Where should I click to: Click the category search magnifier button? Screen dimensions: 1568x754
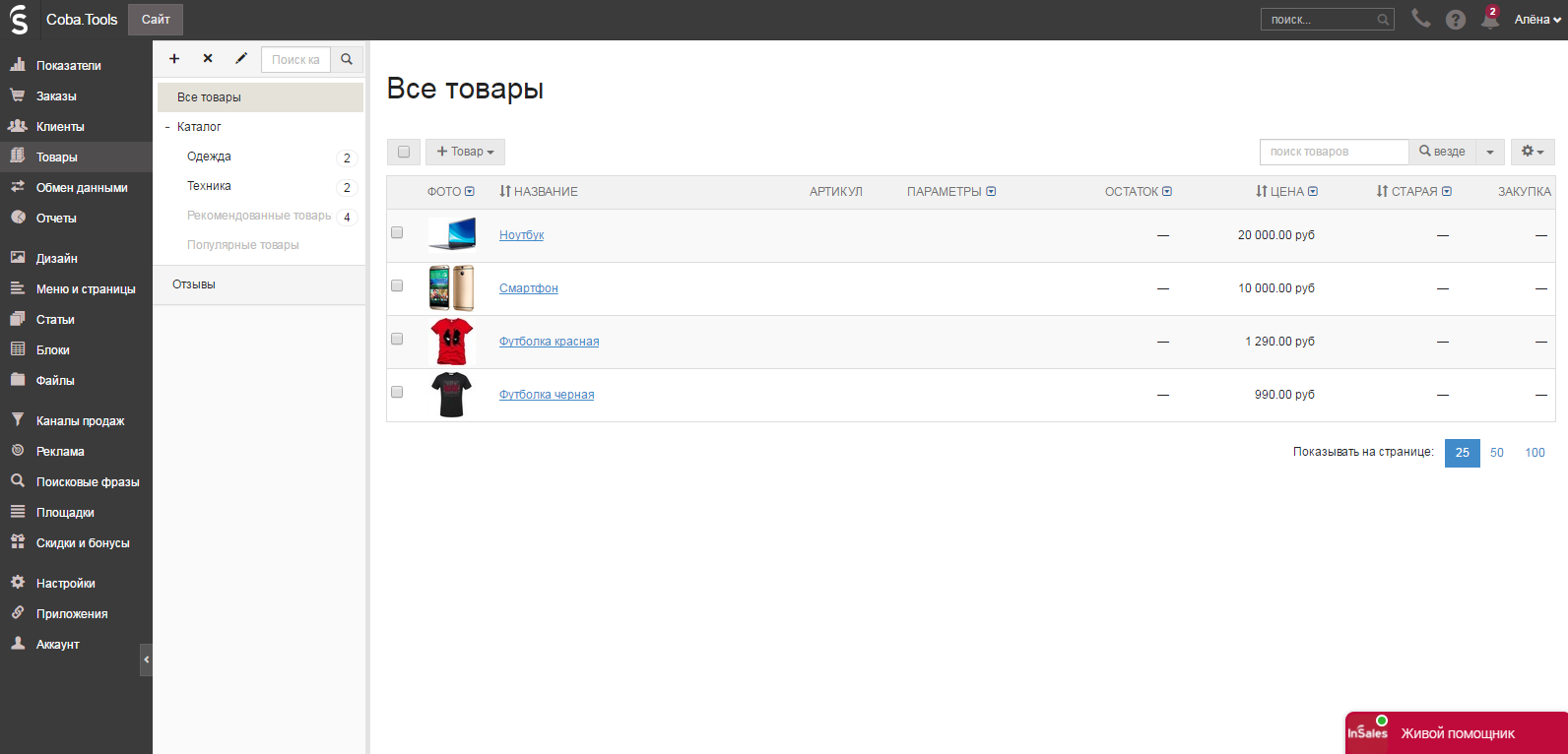coord(347,59)
